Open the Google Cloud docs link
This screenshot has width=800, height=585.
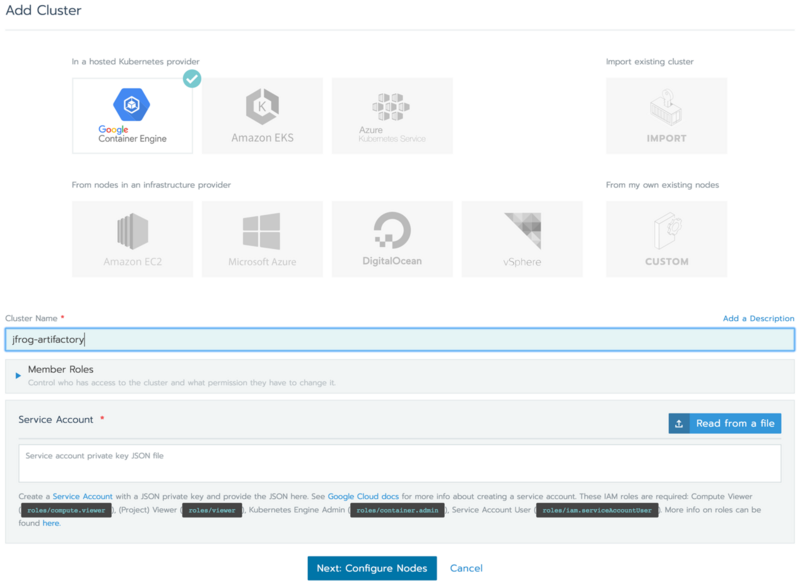[x=363, y=496]
